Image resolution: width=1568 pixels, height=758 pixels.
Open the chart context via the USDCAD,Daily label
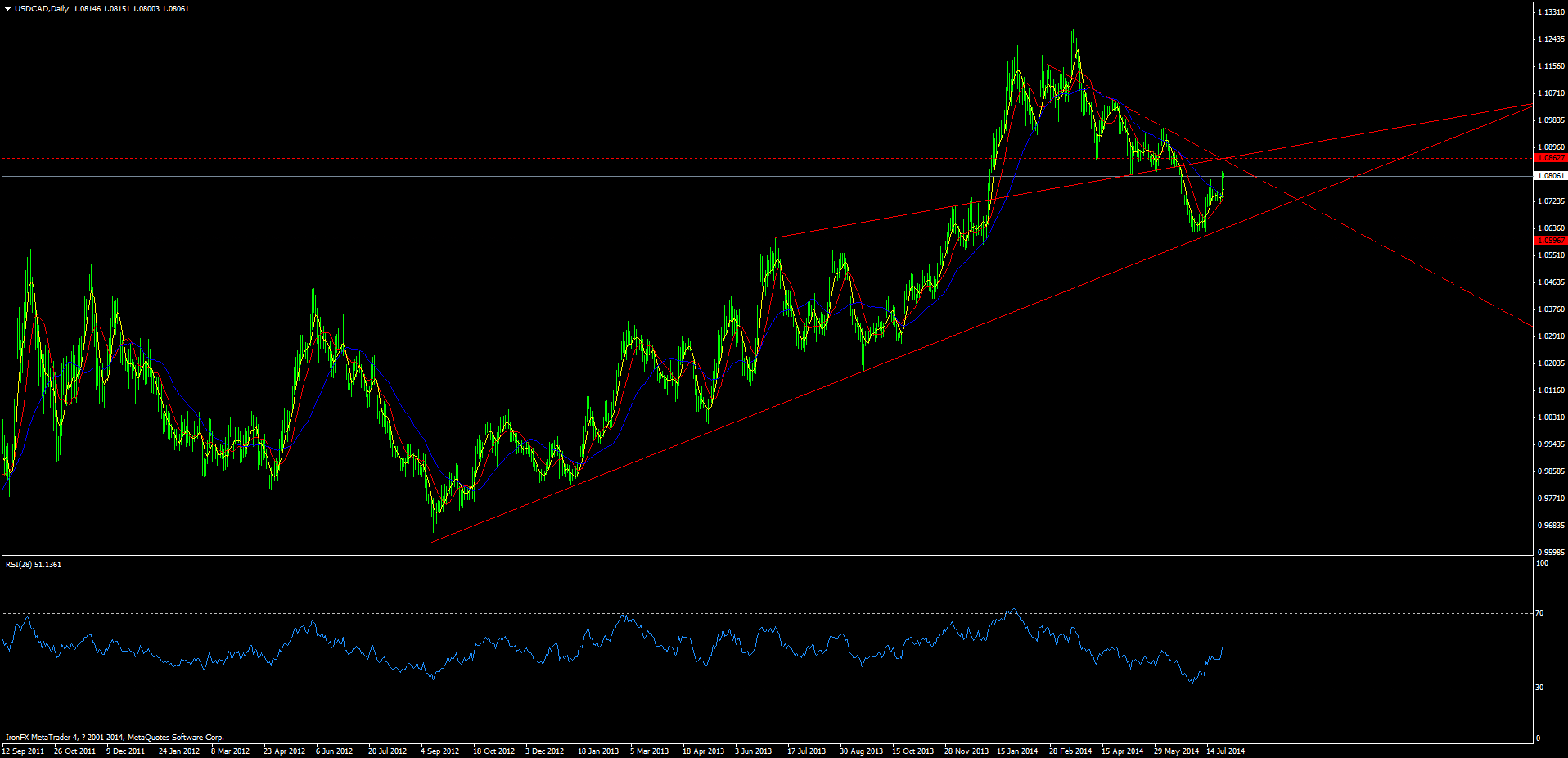[x=37, y=8]
